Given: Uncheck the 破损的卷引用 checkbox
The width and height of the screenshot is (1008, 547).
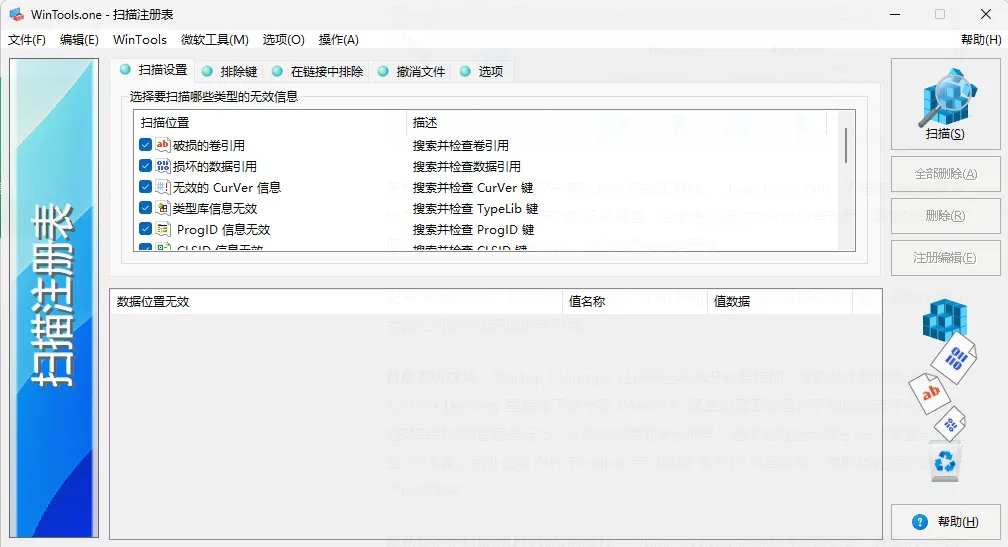Looking at the screenshot, I should (x=145, y=145).
